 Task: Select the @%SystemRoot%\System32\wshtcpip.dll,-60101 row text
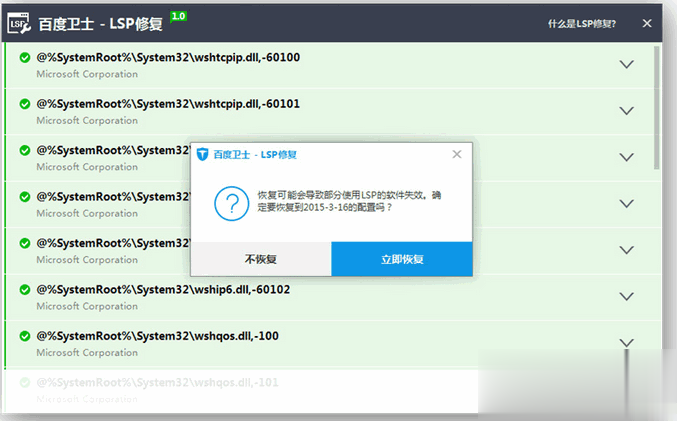pos(168,104)
